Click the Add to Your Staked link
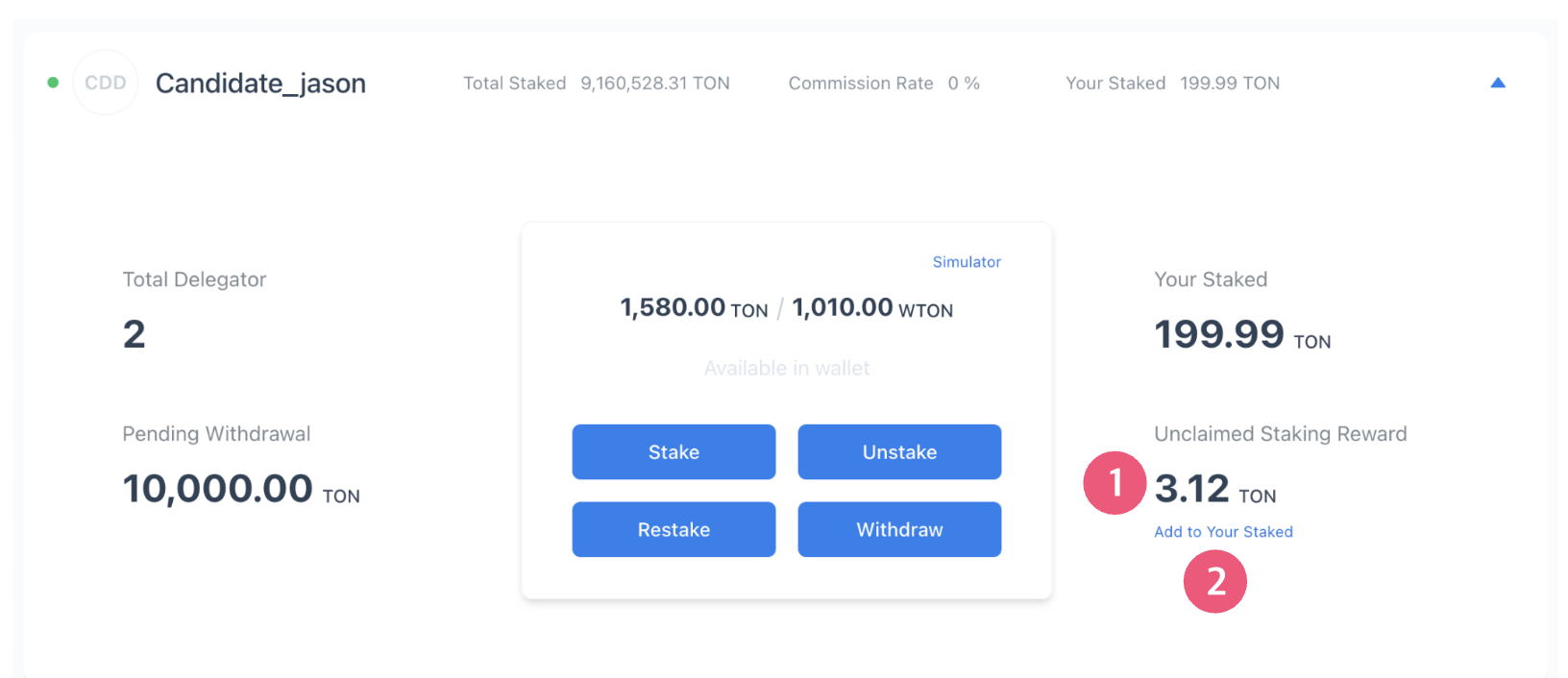The image size is (1568, 678). pos(1223,532)
